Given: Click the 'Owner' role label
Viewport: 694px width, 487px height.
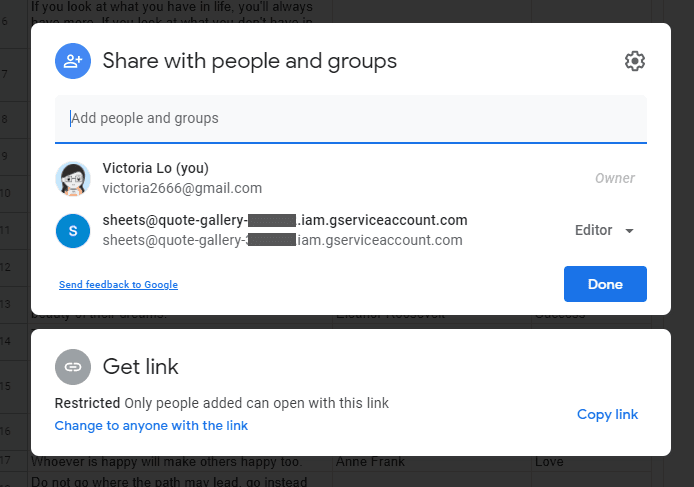Looking at the screenshot, I should (x=614, y=178).
